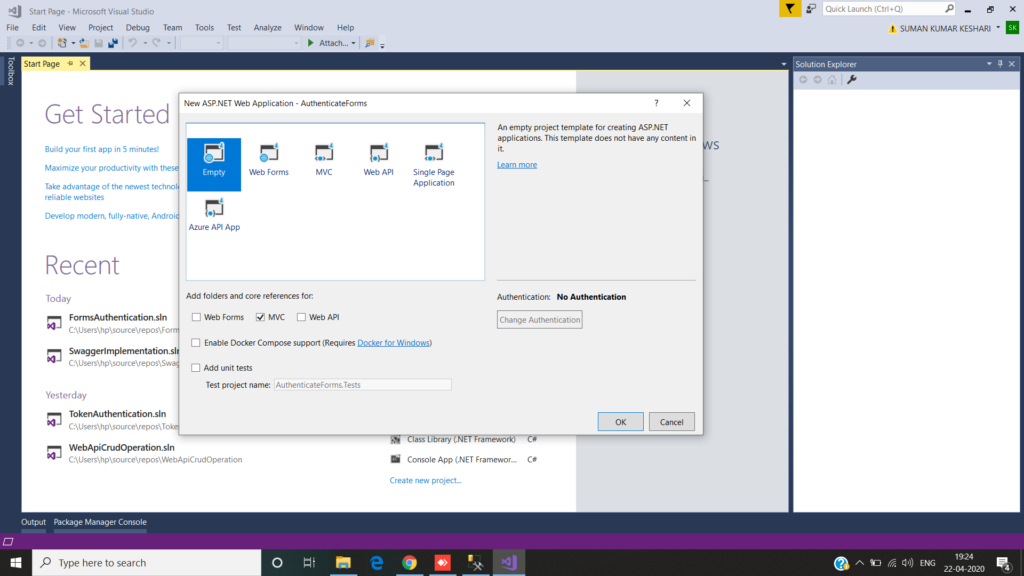This screenshot has width=1024, height=576.
Task: Open the document tabs list dropdown
Action: point(784,64)
